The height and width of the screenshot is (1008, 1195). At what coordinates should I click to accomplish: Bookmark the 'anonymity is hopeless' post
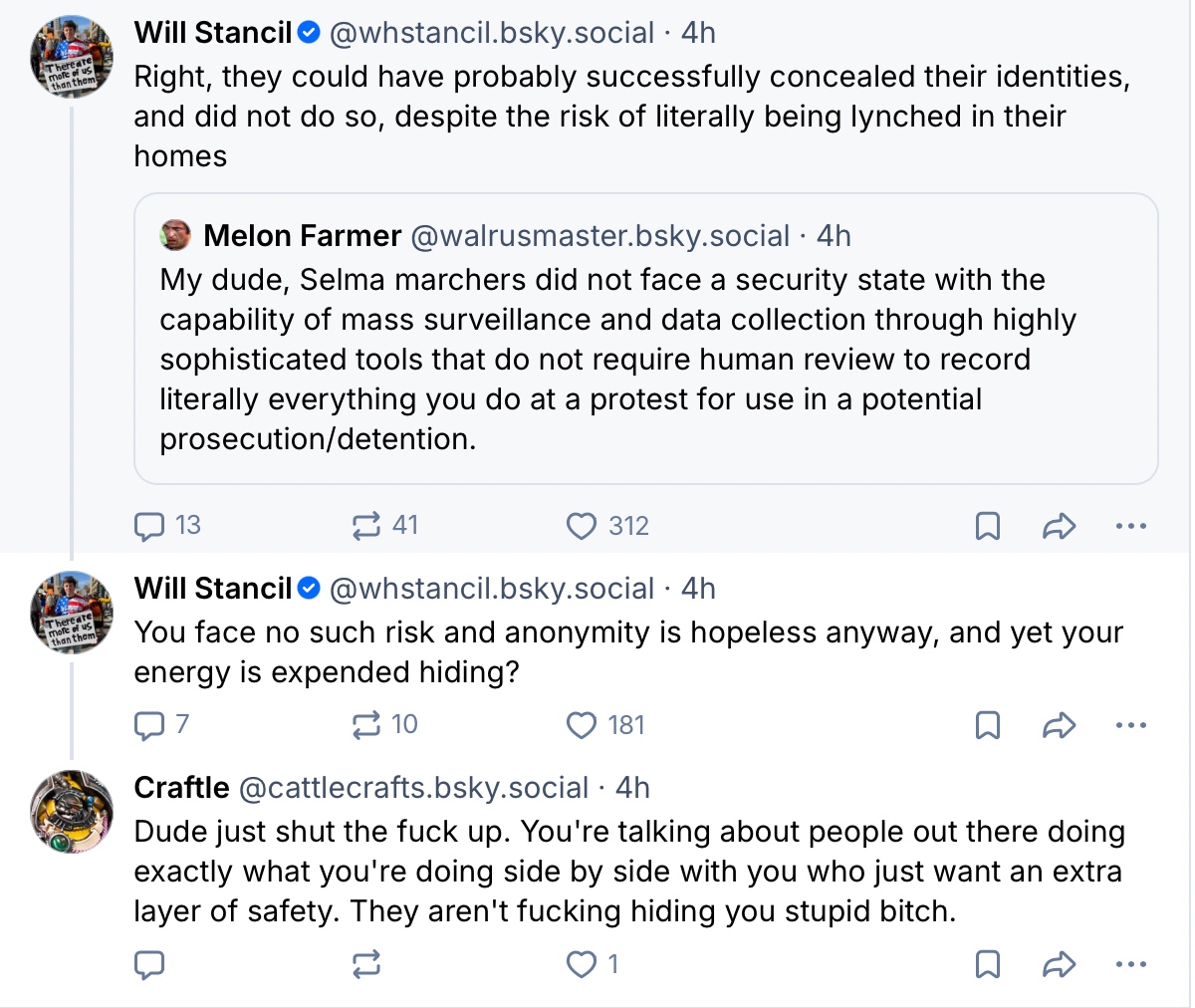click(987, 724)
